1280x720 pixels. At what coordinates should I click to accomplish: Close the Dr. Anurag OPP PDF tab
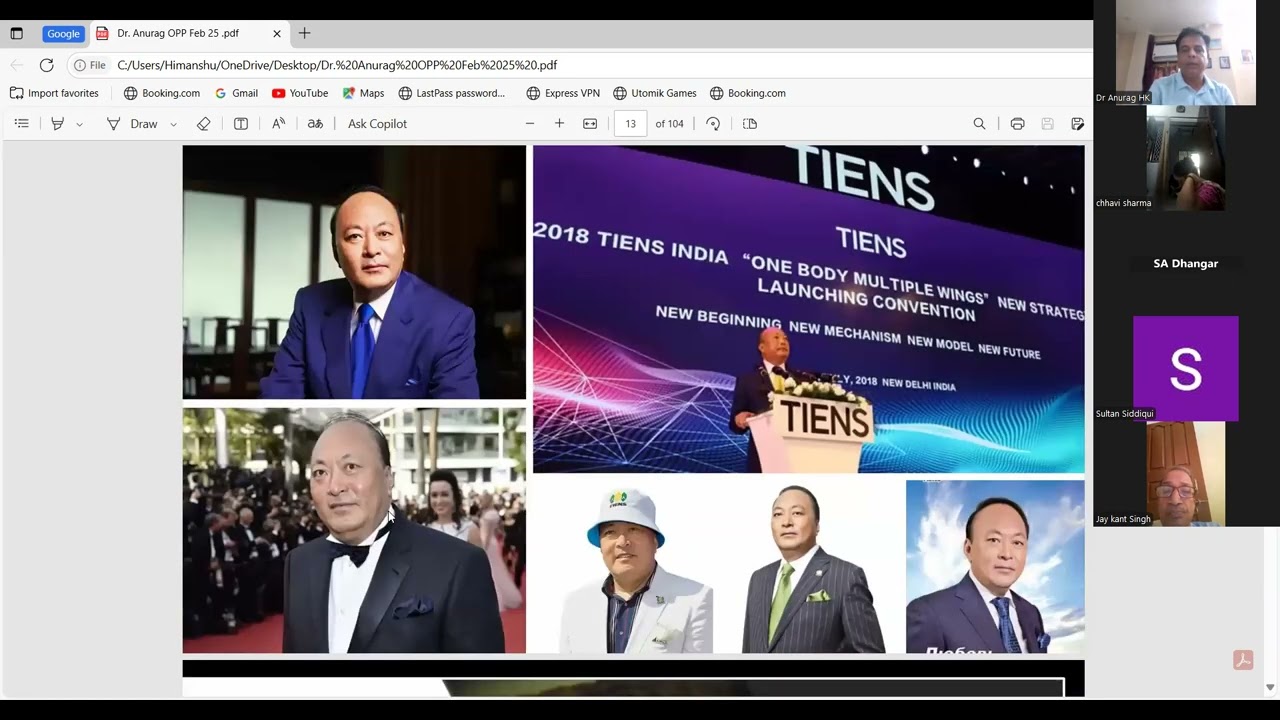click(x=277, y=33)
